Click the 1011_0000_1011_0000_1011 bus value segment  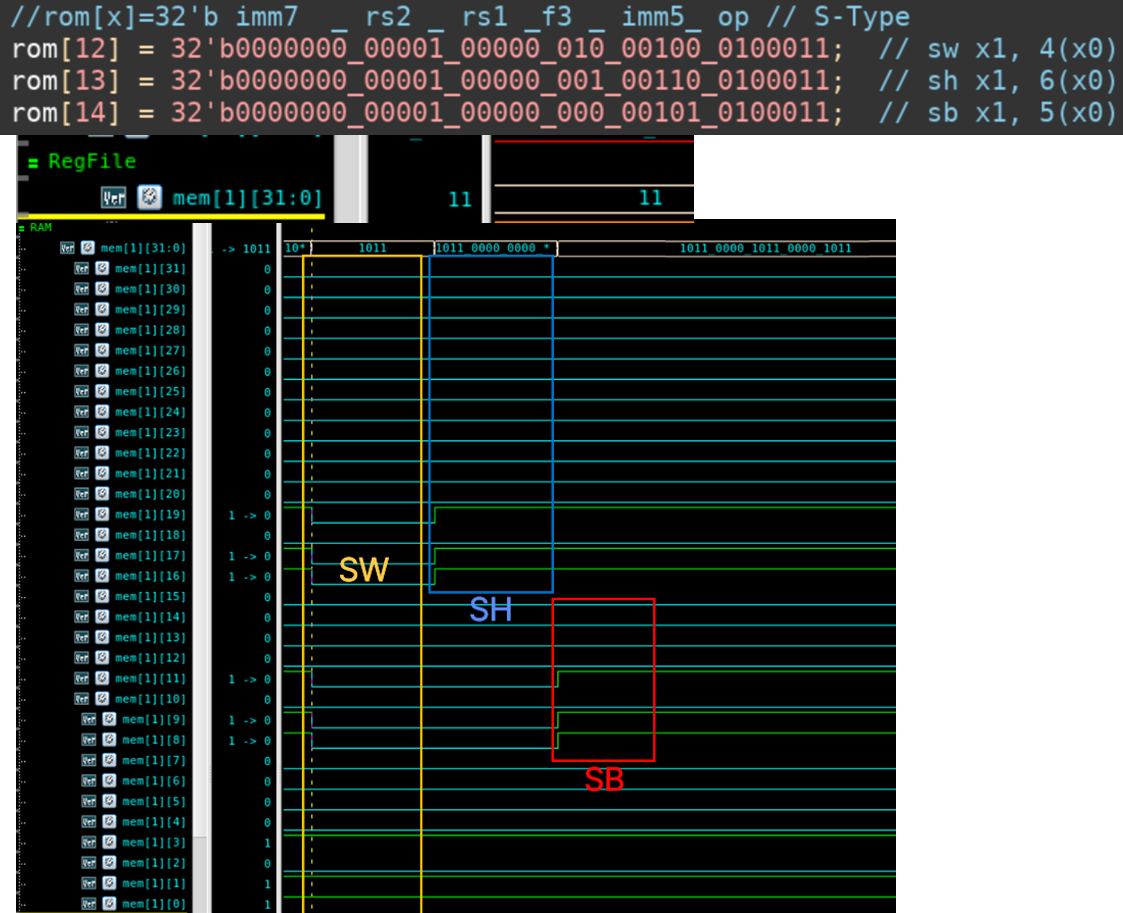[x=765, y=247]
